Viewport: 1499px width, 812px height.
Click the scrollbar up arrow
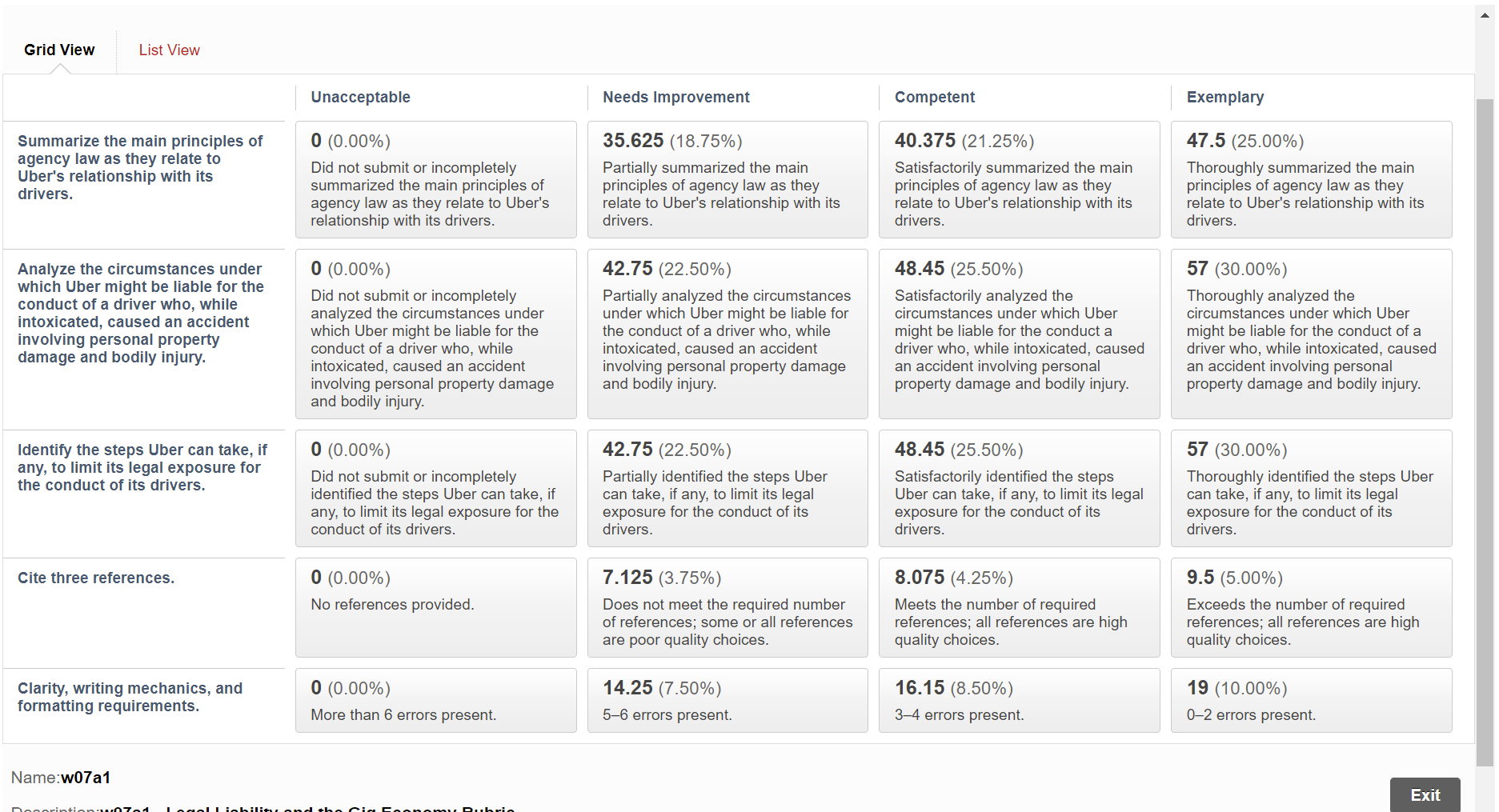coord(1485,14)
